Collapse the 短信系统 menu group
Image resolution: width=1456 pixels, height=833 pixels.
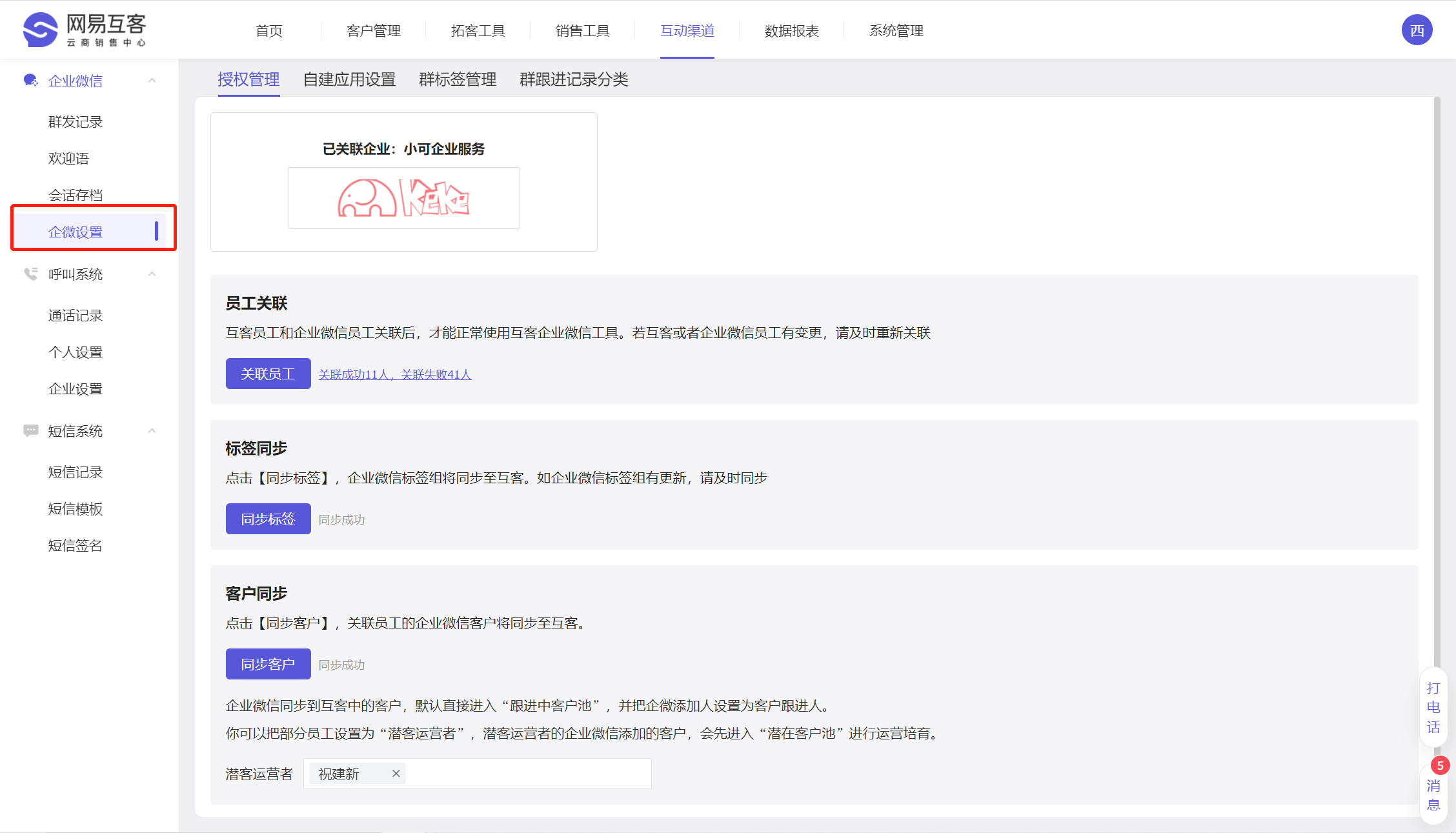pos(152,430)
